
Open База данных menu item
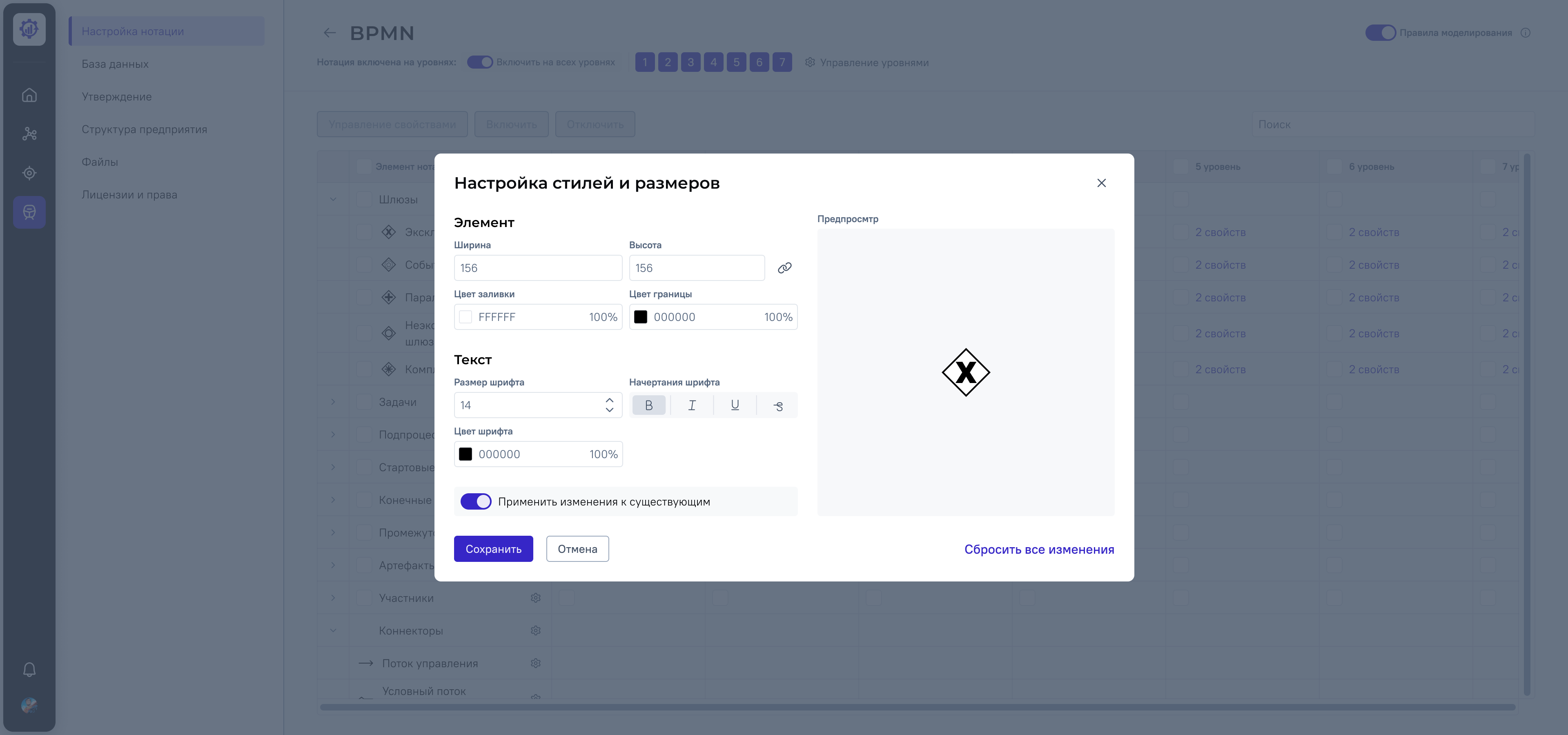(115, 64)
